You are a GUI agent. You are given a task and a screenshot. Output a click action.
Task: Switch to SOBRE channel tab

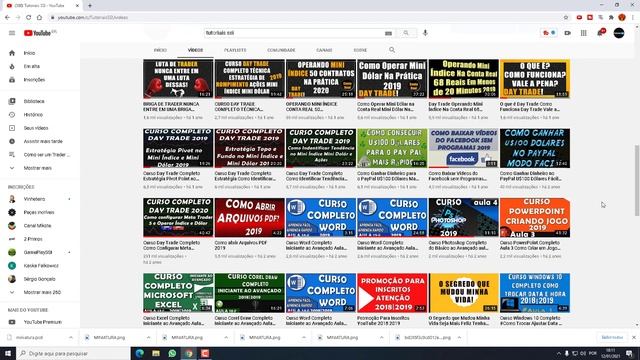pyautogui.click(x=360, y=50)
